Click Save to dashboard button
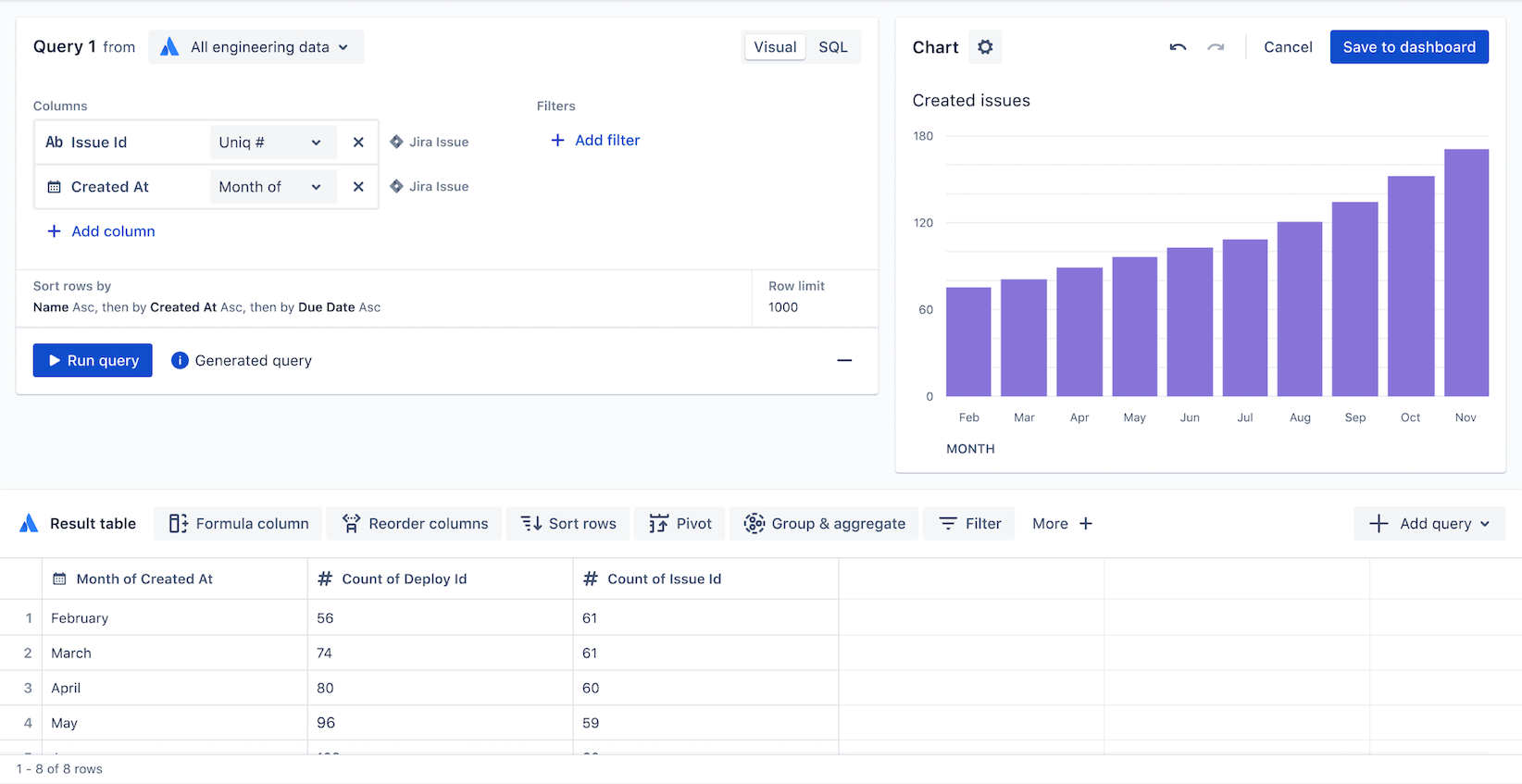The height and width of the screenshot is (784, 1522). (1409, 47)
